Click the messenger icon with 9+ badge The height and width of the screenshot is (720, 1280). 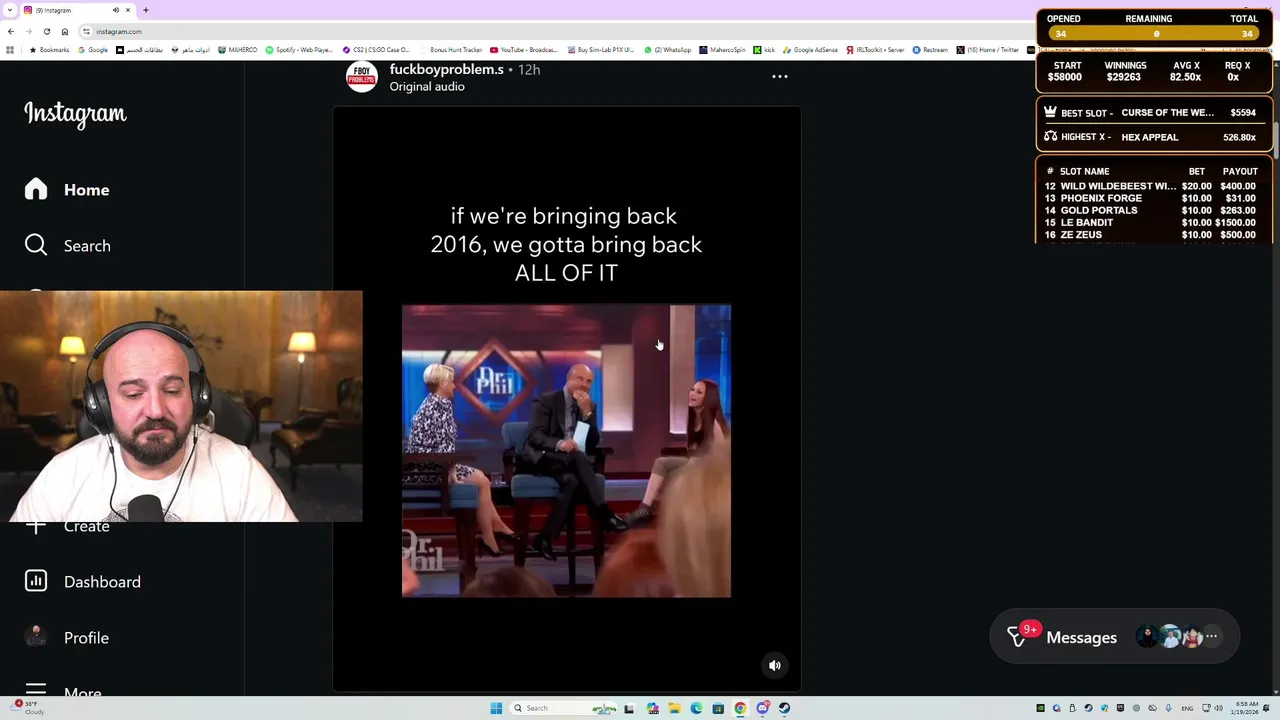1019,636
